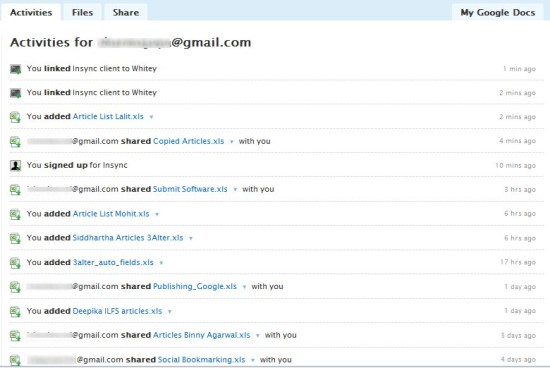Open the dropdown arrow next to Copied Articles.xls
Image resolution: width=550 pixels, height=368 pixels.
click(x=232, y=142)
